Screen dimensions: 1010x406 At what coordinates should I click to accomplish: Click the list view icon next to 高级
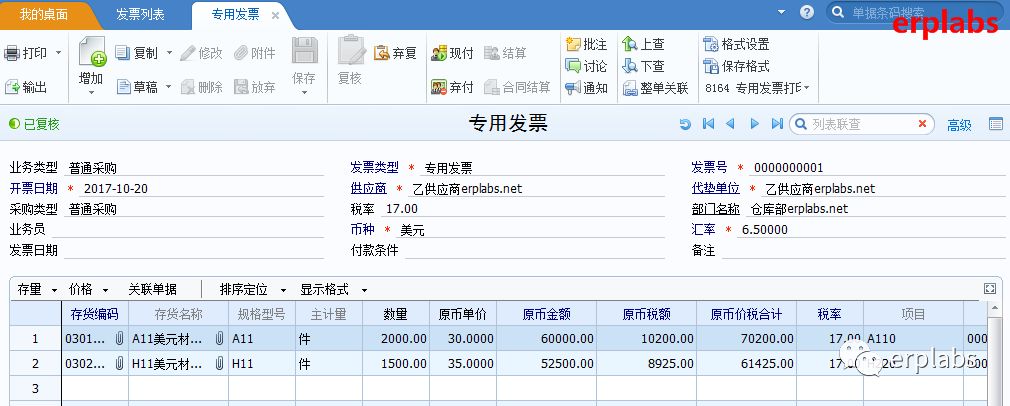pos(995,124)
